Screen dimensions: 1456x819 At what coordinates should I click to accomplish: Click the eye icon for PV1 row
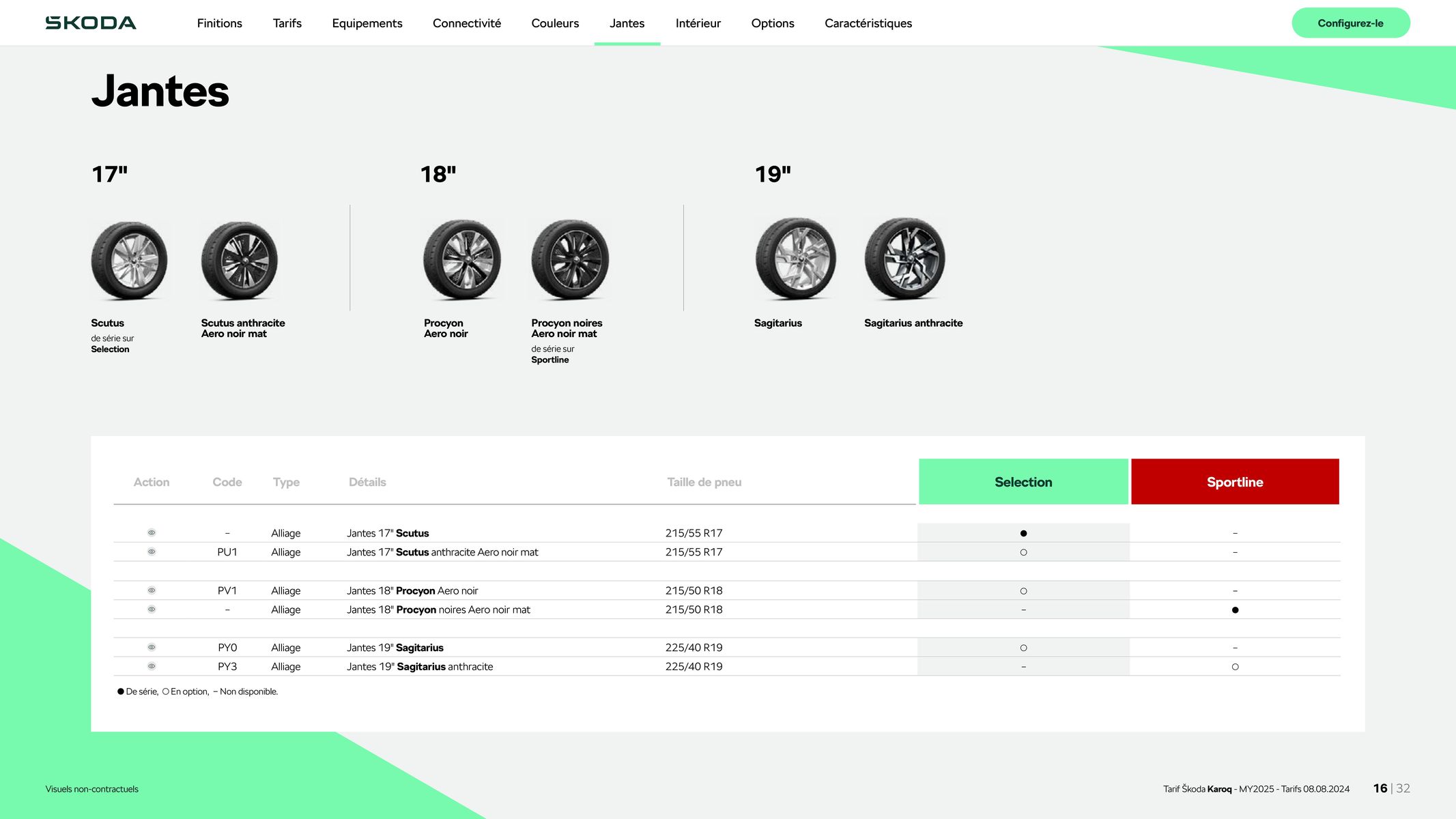(152, 590)
